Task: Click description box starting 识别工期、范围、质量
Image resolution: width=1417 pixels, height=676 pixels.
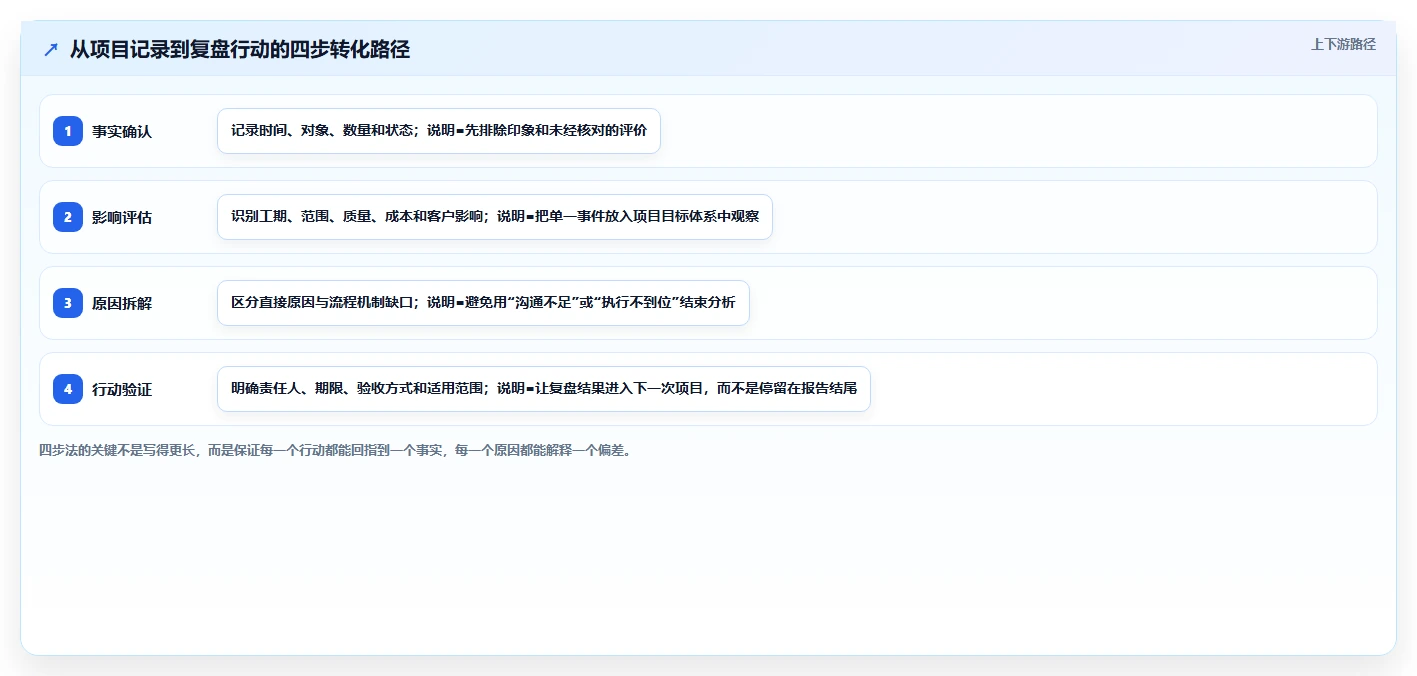Action: (x=495, y=217)
